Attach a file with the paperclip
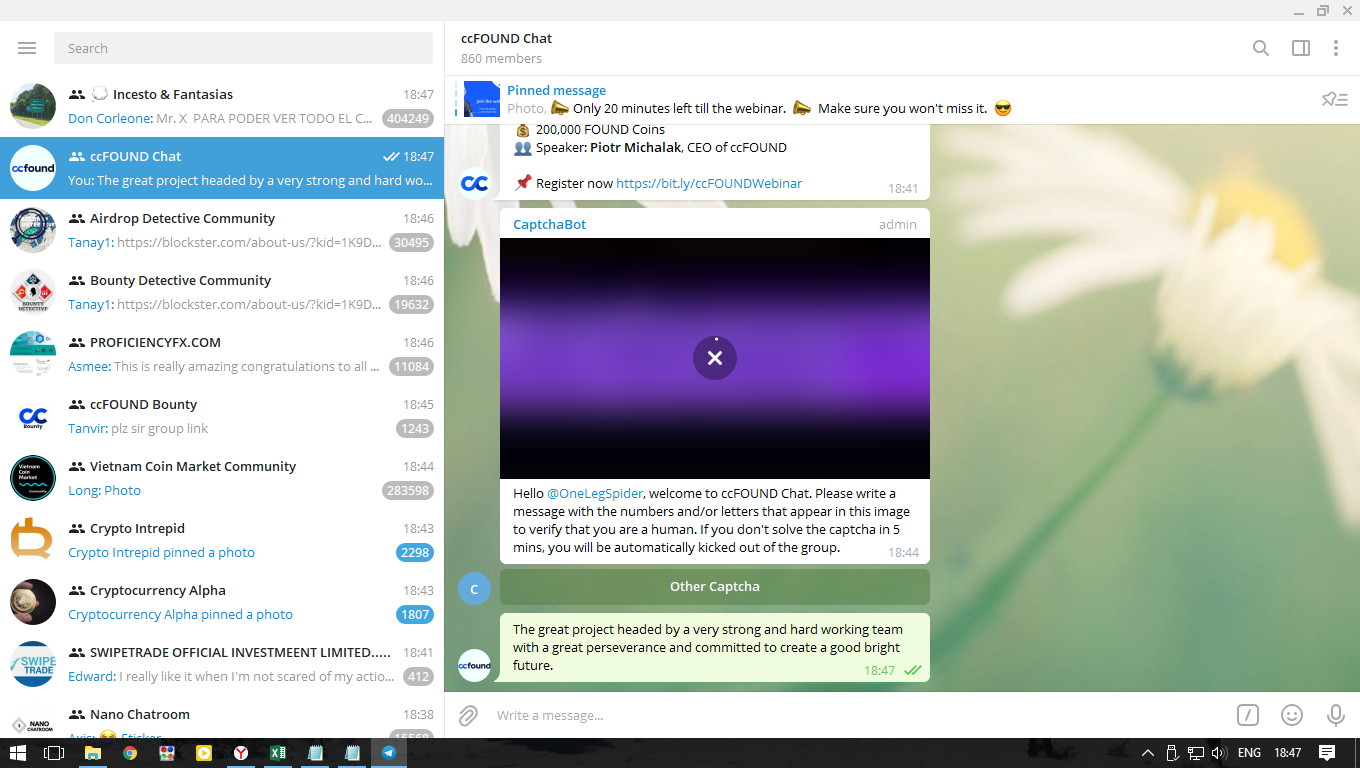Viewport: 1360px width, 768px height. click(468, 715)
